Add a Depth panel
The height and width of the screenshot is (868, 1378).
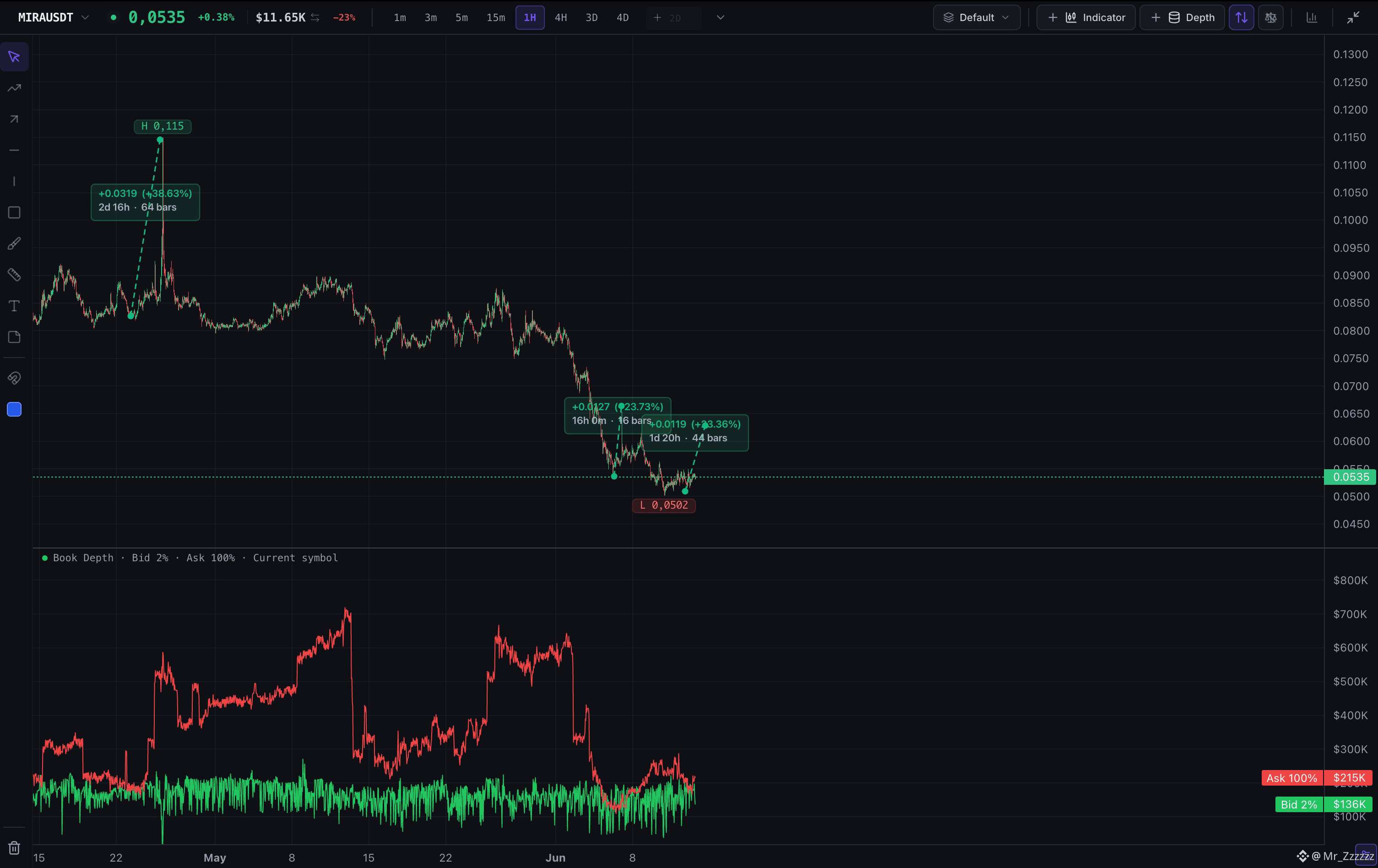[1182, 18]
